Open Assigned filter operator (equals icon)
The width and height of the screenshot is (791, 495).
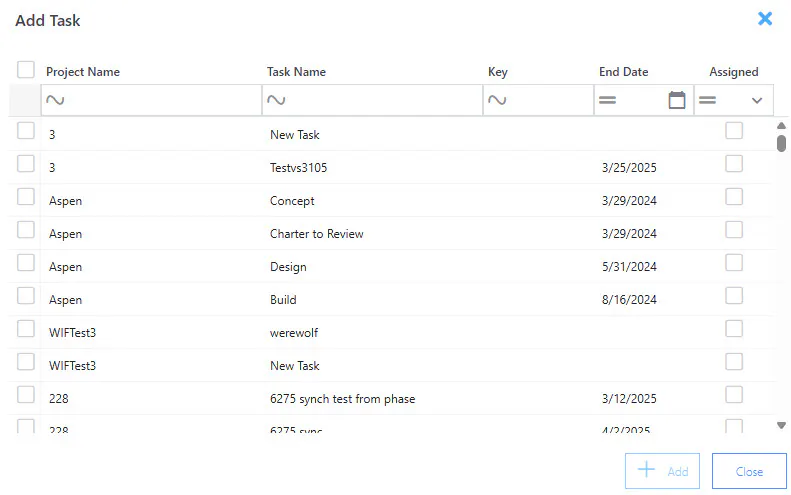point(707,100)
